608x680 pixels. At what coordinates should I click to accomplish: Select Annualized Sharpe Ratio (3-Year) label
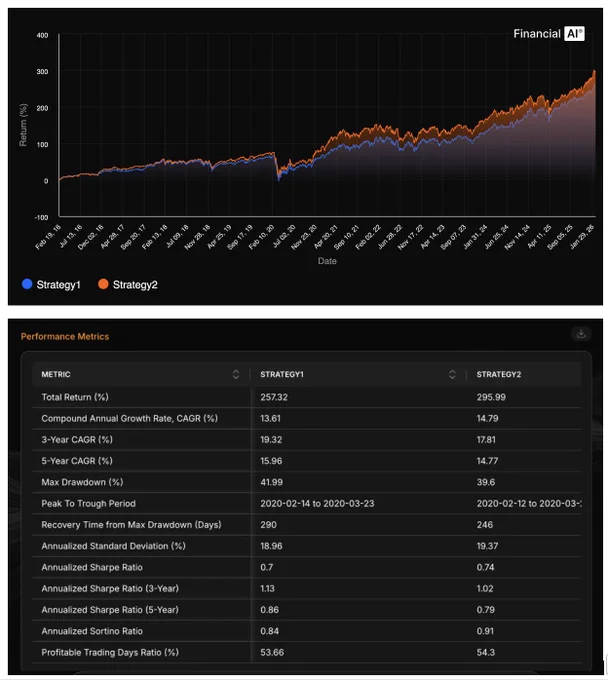coord(110,588)
